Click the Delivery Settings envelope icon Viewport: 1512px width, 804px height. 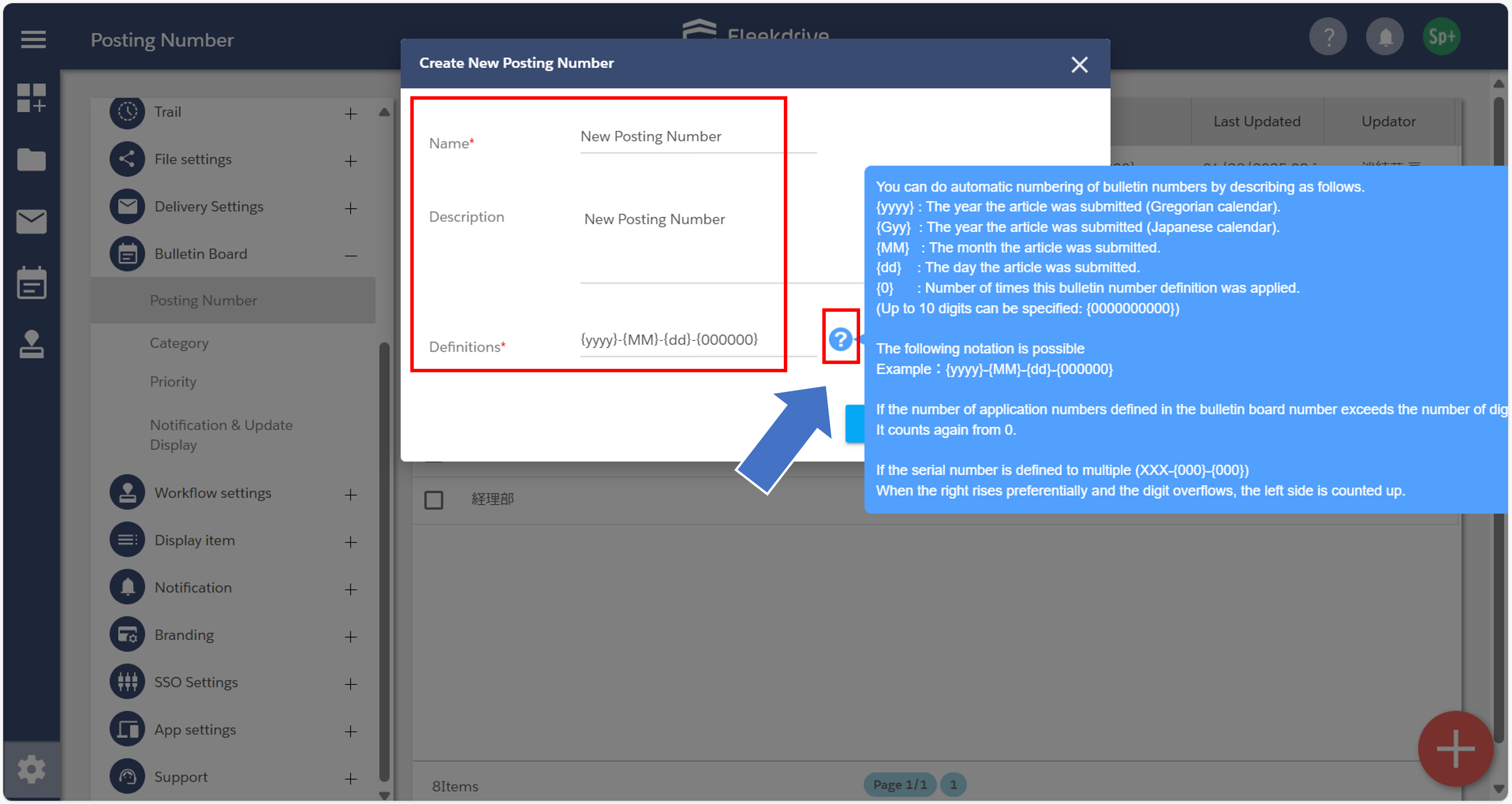(127, 207)
